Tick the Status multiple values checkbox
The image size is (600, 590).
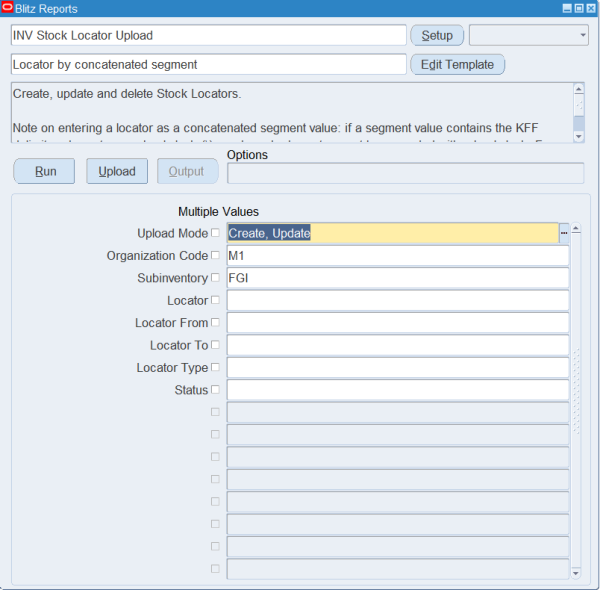[215, 390]
